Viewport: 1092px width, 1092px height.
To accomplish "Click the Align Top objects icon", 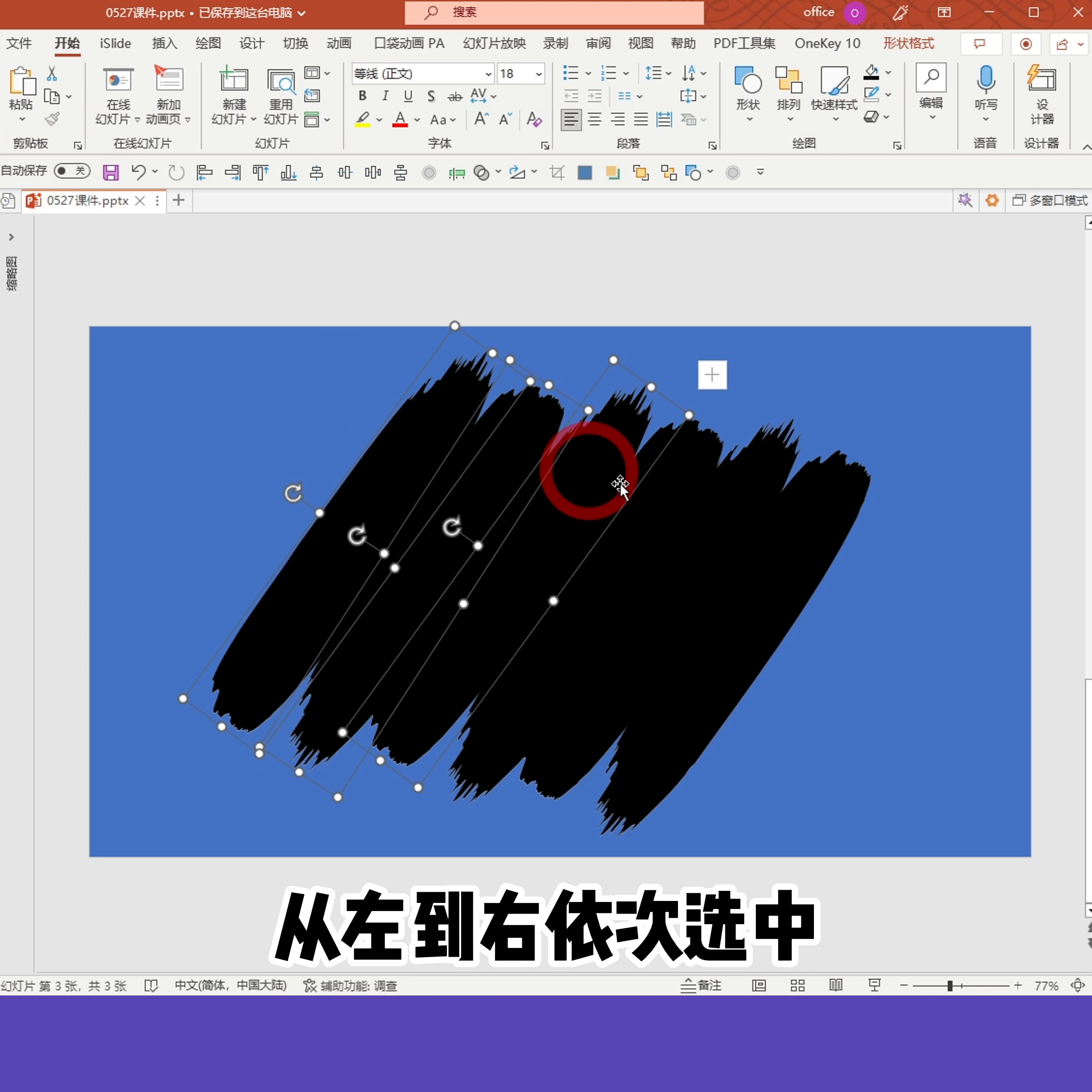I will point(260,172).
